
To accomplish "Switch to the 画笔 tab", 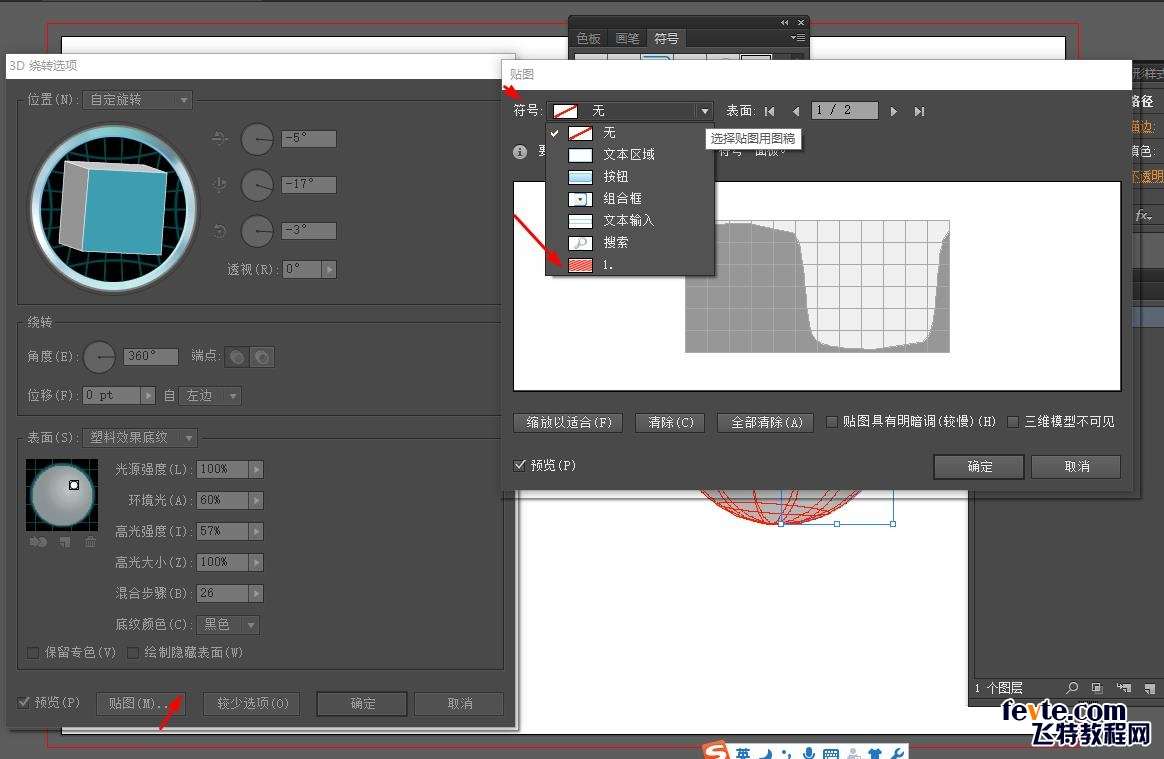I will pyautogui.click(x=627, y=38).
